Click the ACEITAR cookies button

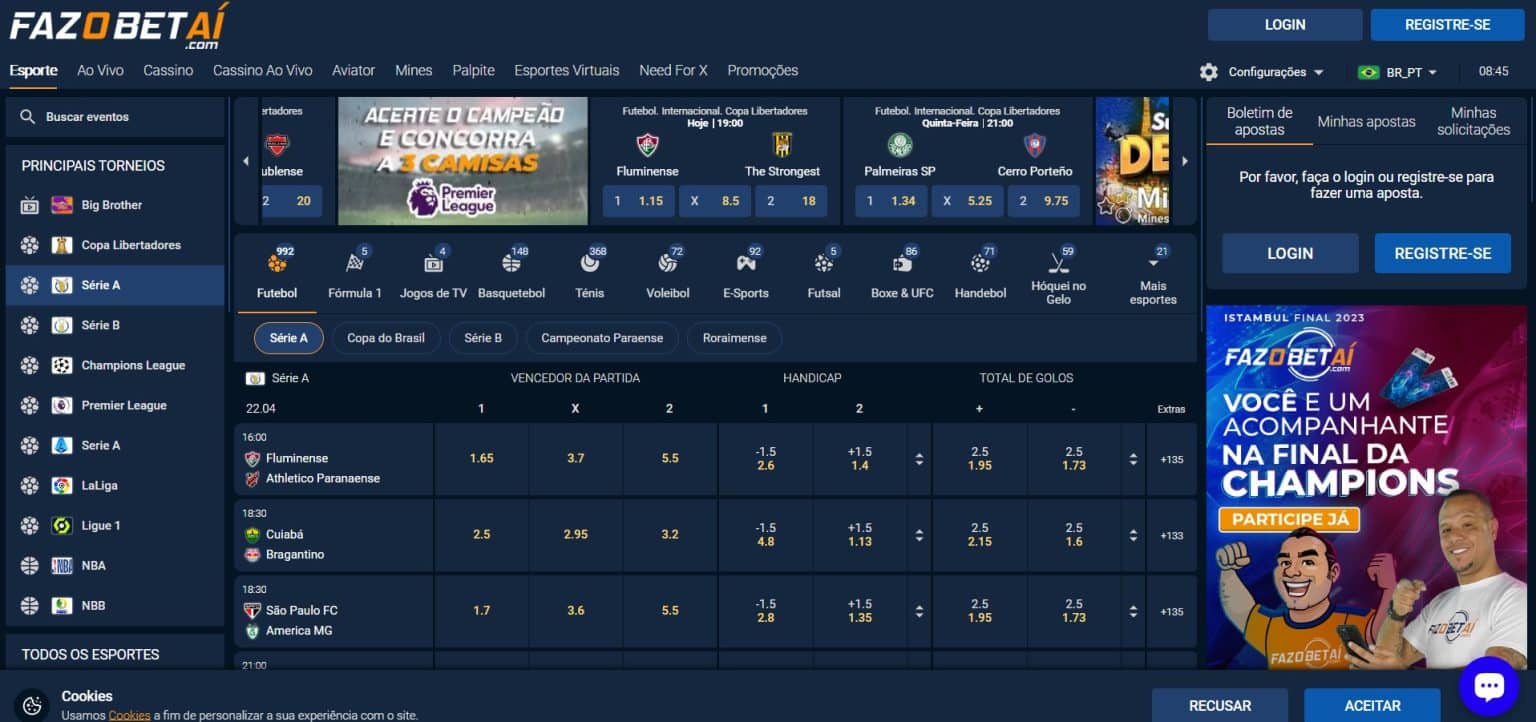click(x=1372, y=705)
